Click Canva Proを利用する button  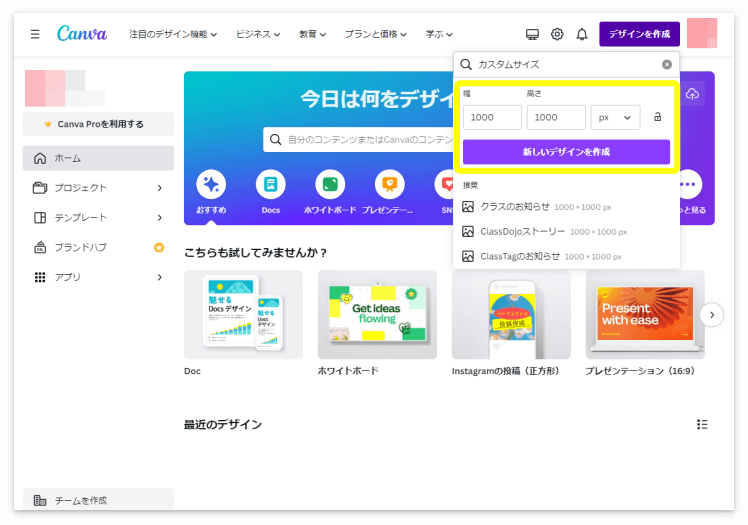pos(98,124)
